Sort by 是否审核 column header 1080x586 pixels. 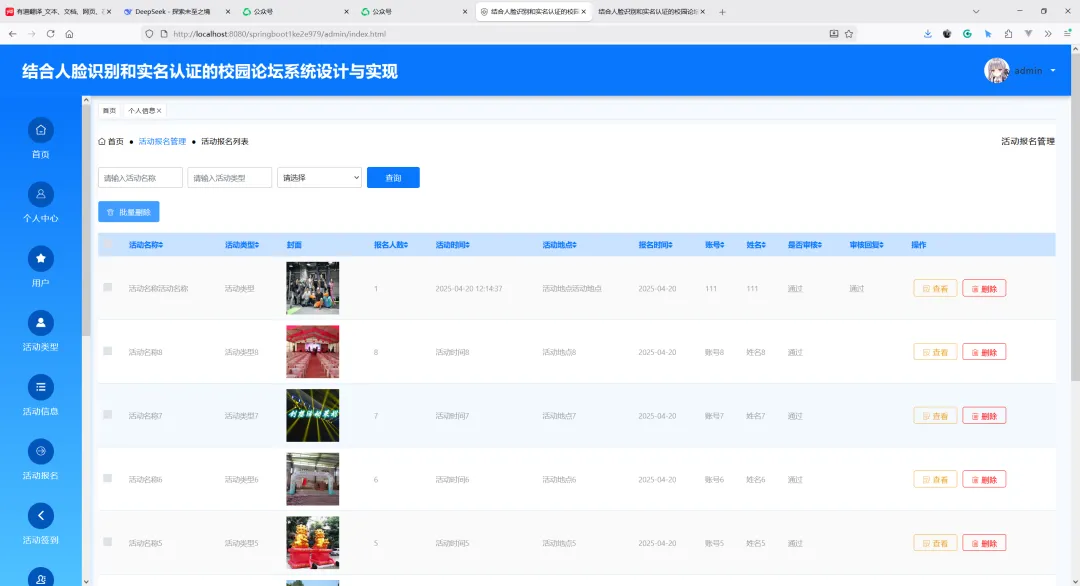click(x=804, y=245)
